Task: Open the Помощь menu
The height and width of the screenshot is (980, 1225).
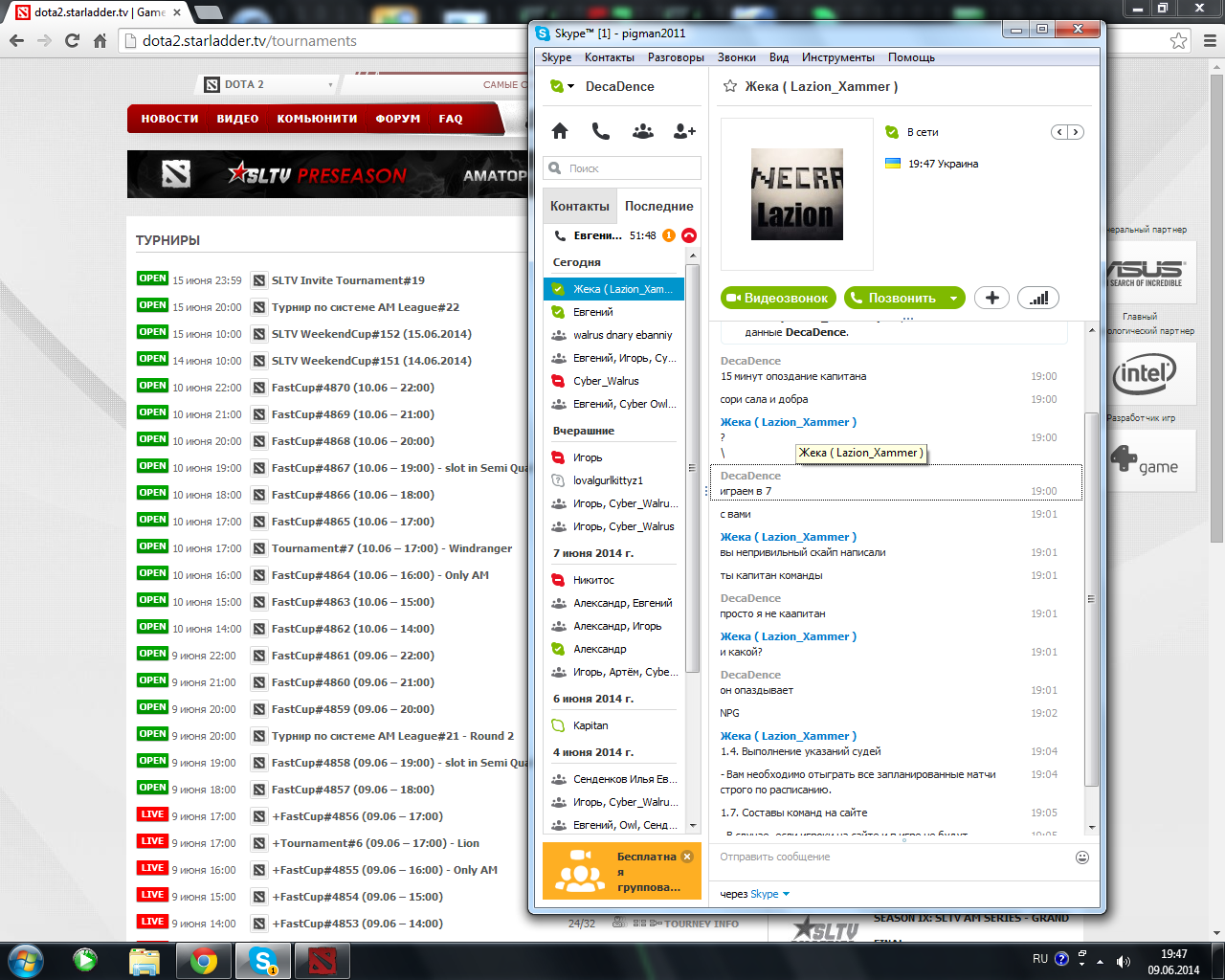Action: coord(911,57)
